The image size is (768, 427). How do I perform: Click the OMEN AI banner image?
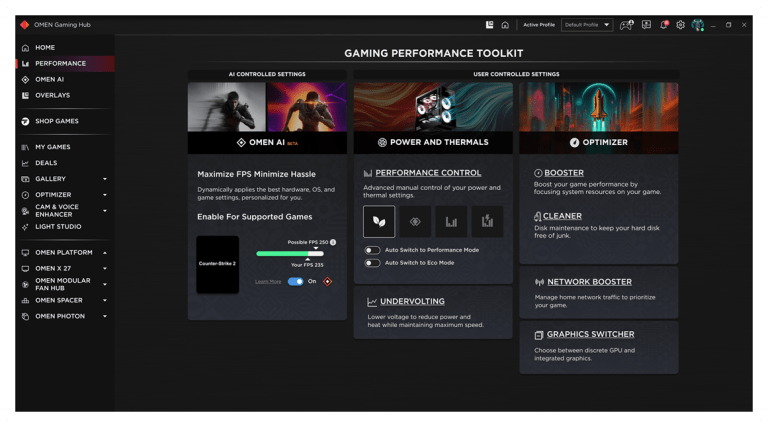coord(267,107)
